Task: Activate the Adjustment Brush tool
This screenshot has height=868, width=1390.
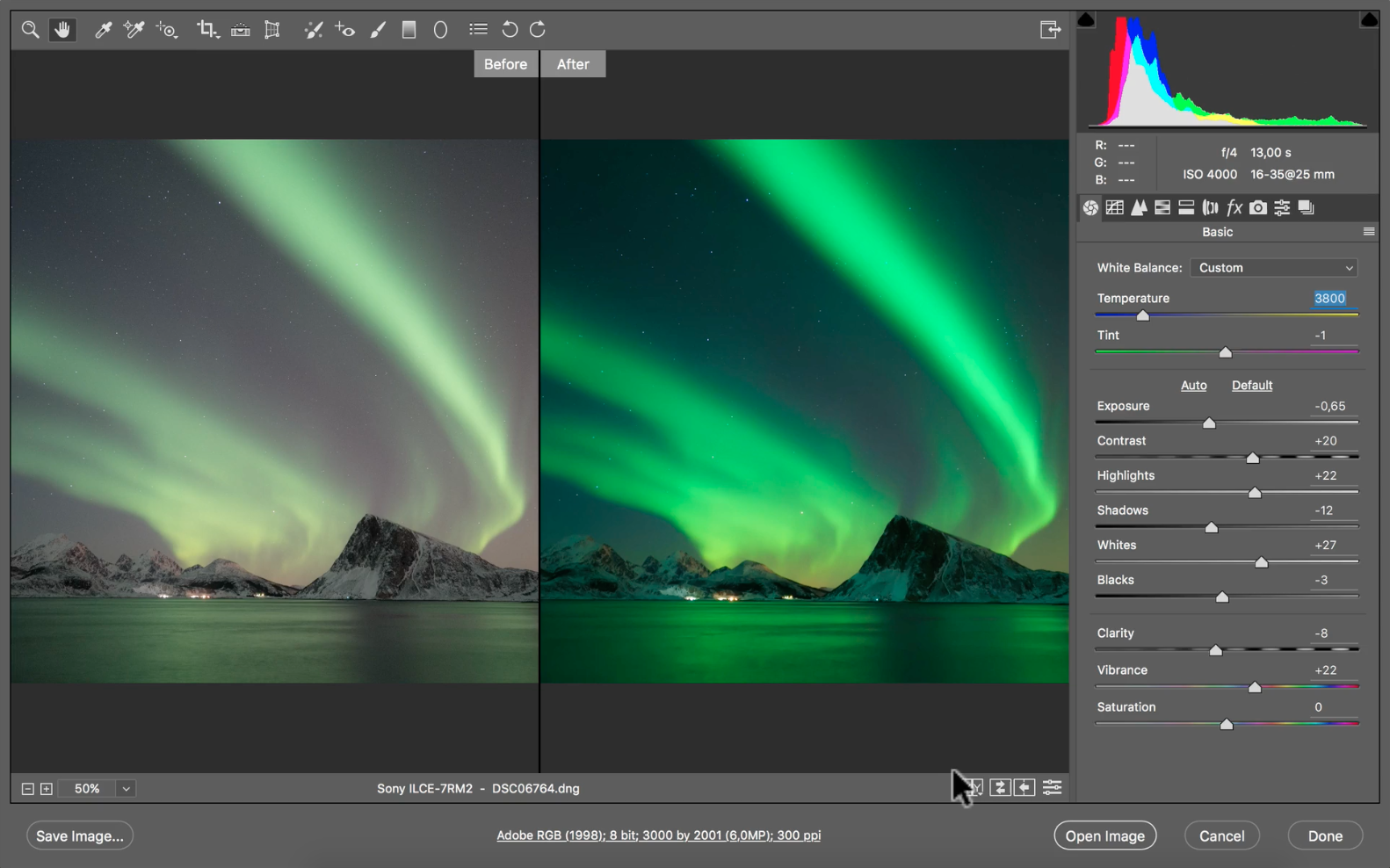Action: point(378,30)
